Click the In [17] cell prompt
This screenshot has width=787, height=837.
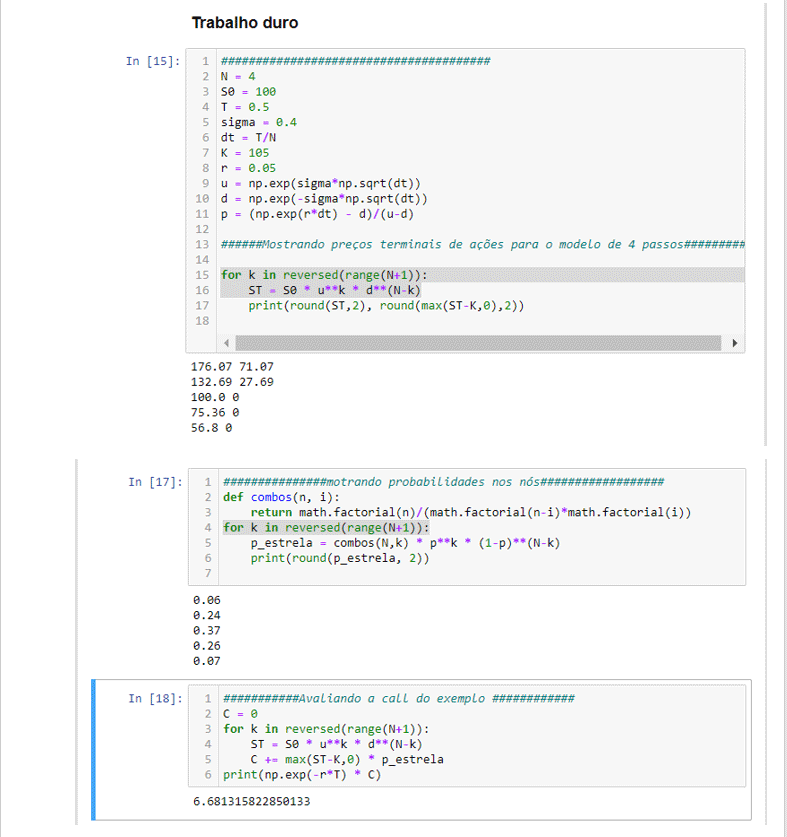click(155, 482)
